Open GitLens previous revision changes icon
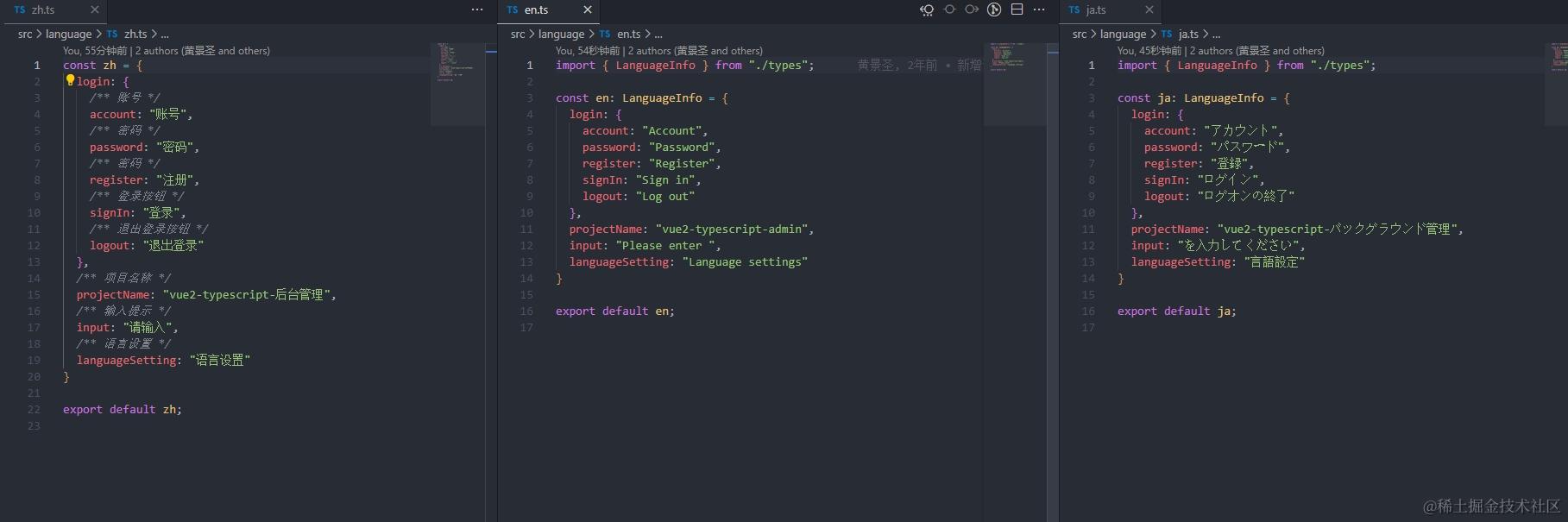 tap(927, 9)
